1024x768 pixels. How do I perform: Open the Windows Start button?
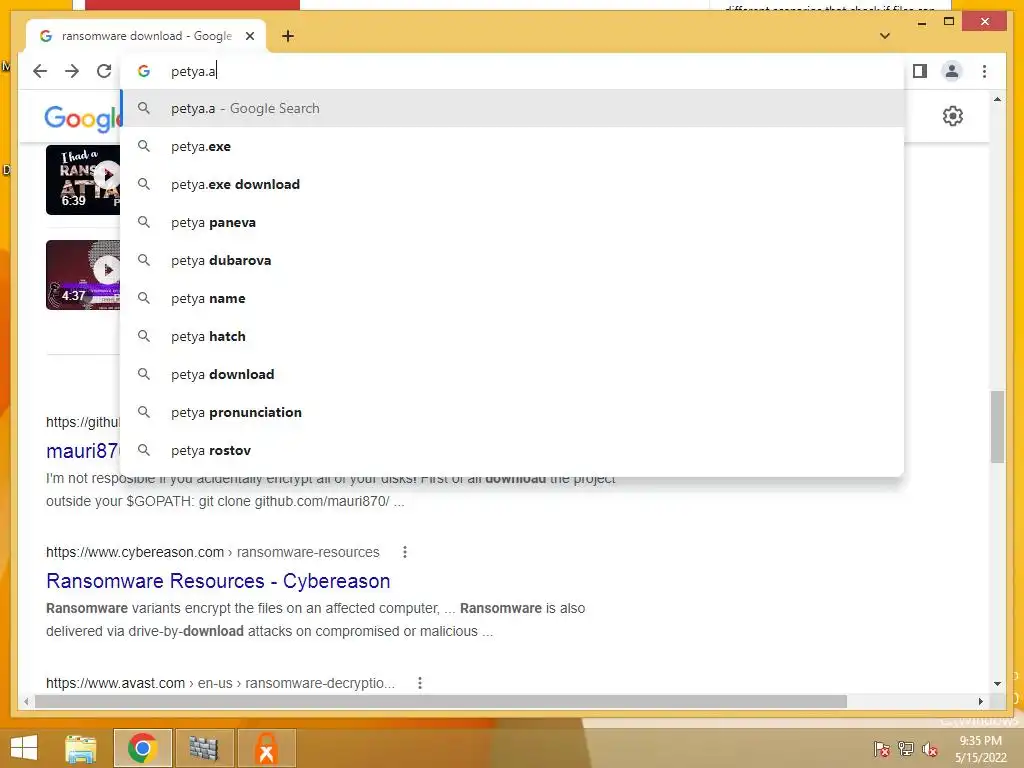pos(24,748)
